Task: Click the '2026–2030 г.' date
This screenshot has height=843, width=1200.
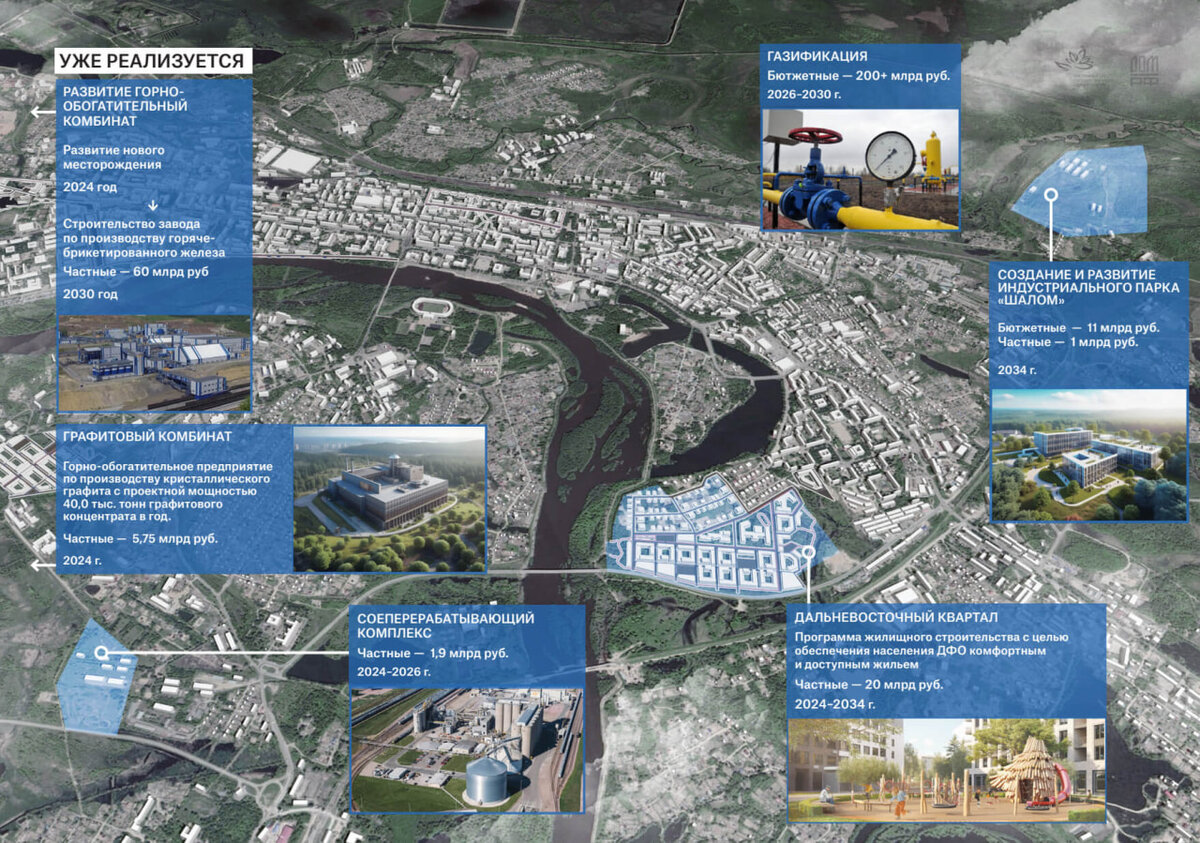Action: (x=806, y=94)
